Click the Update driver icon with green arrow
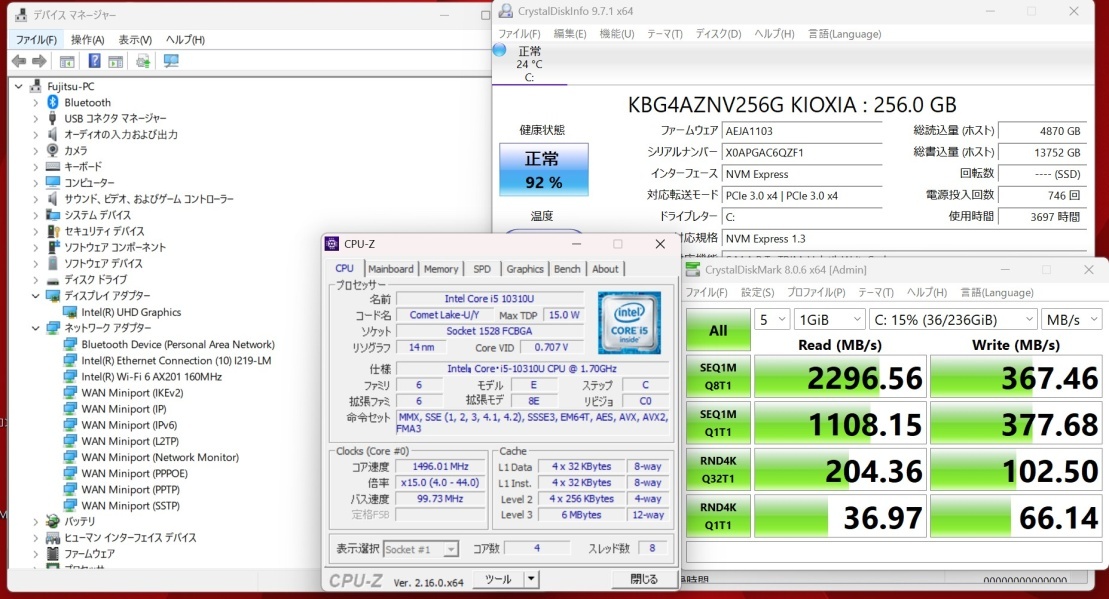 click(143, 62)
